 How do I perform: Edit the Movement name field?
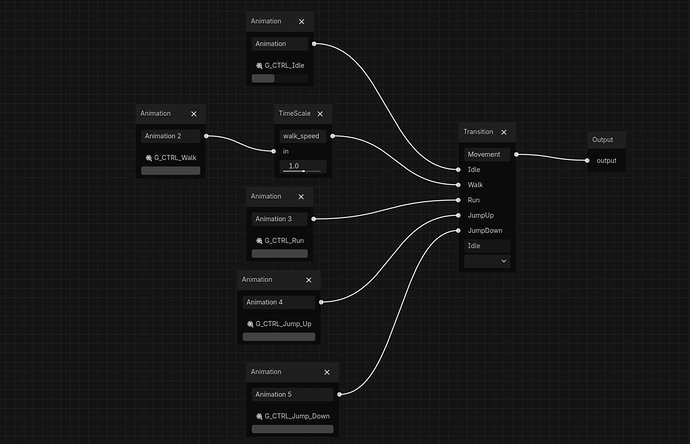(x=487, y=154)
